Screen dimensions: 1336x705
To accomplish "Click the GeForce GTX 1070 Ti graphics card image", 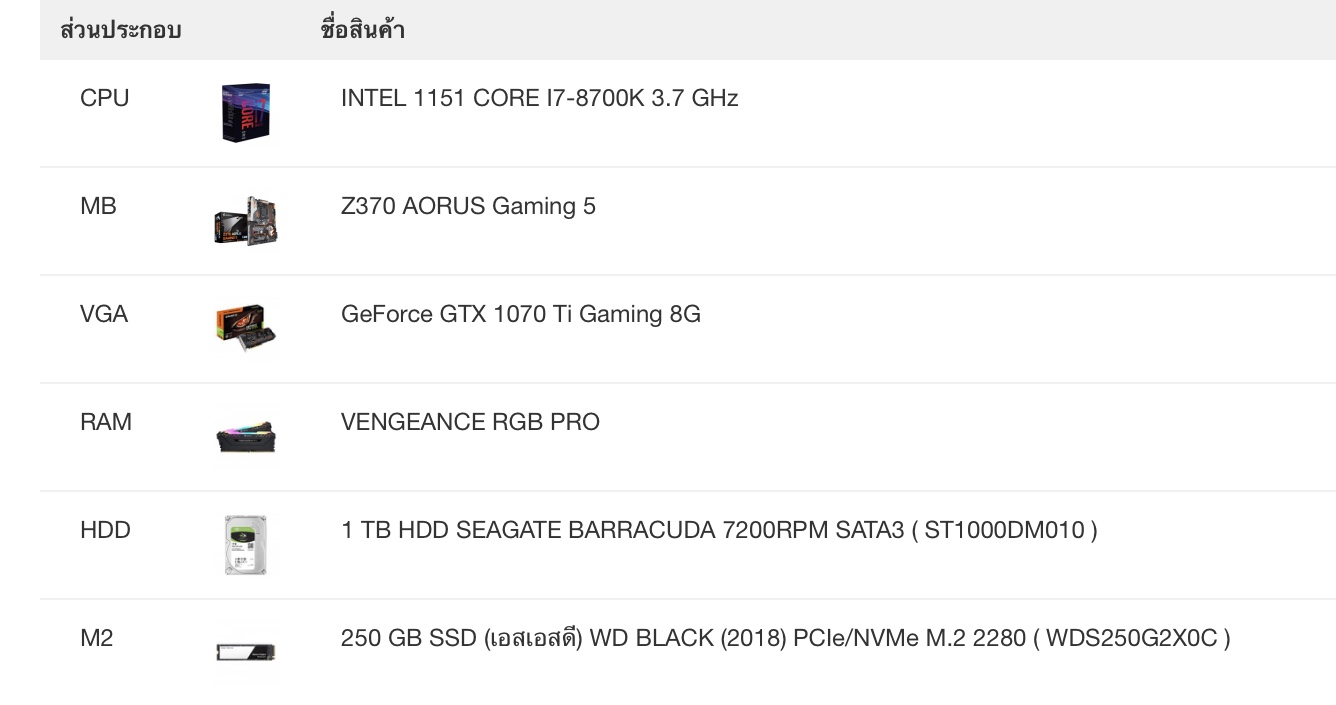I will pyautogui.click(x=246, y=329).
